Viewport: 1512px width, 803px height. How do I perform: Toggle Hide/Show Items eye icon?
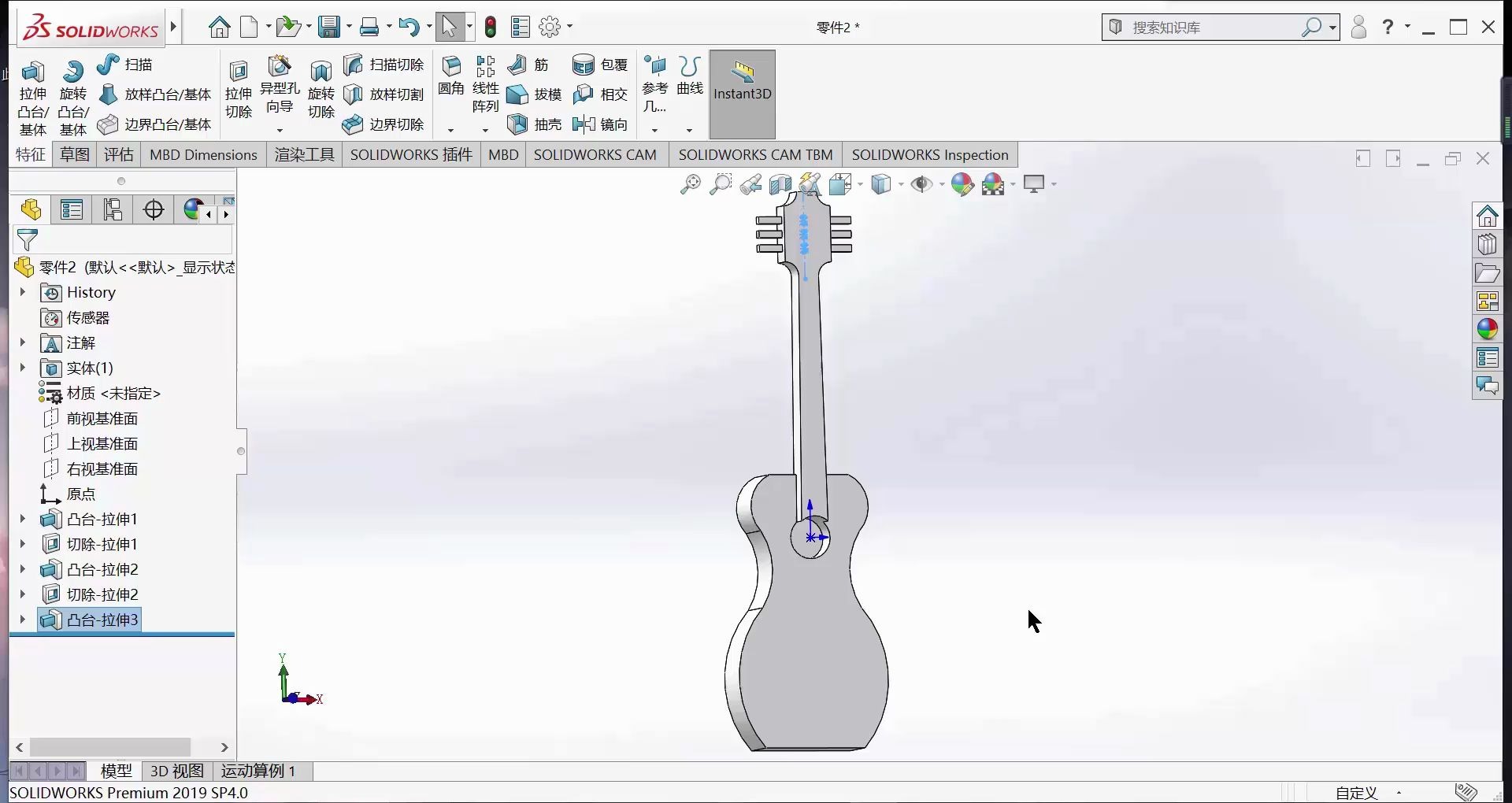click(923, 184)
